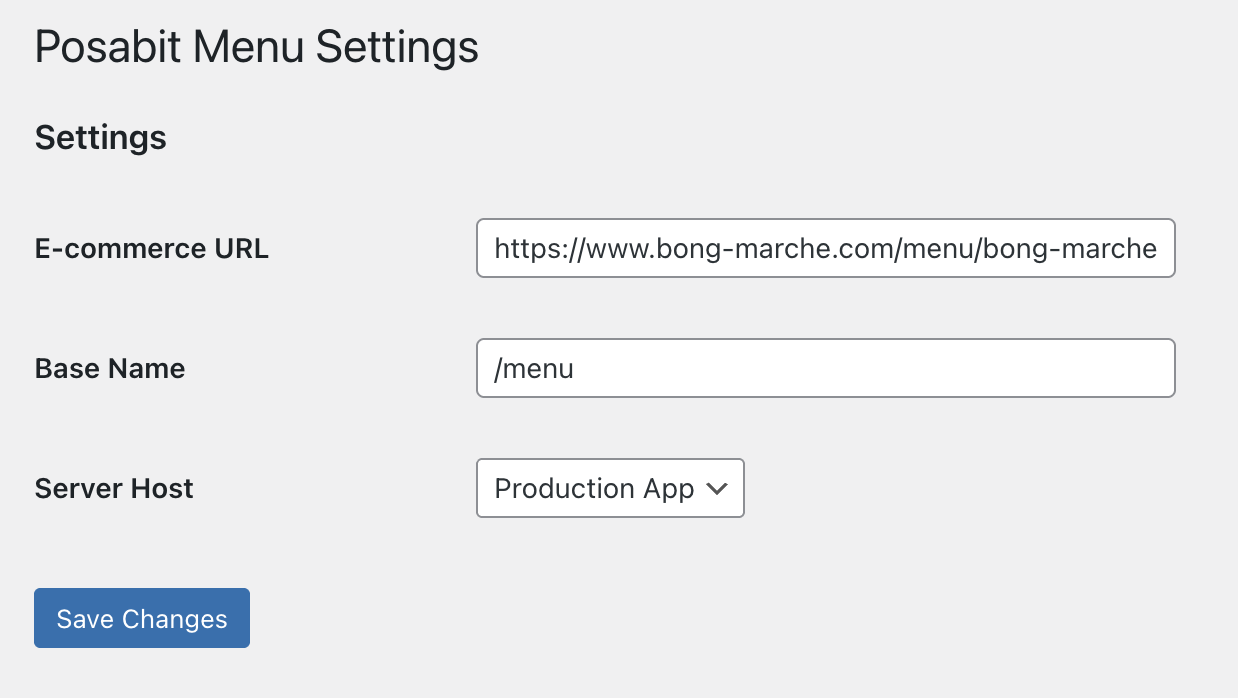Click the word 'Posabit' in the page title
The height and width of the screenshot is (698, 1238).
coord(108,48)
